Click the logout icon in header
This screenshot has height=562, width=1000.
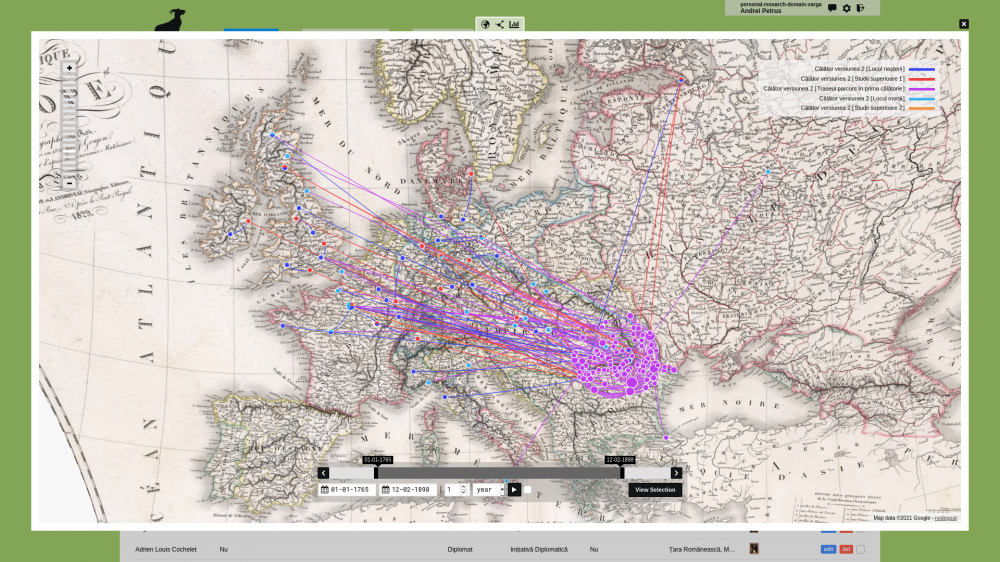(x=860, y=8)
